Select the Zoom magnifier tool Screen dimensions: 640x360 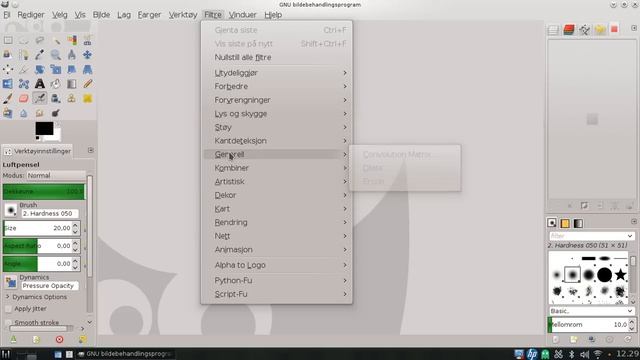[x=56, y=55]
